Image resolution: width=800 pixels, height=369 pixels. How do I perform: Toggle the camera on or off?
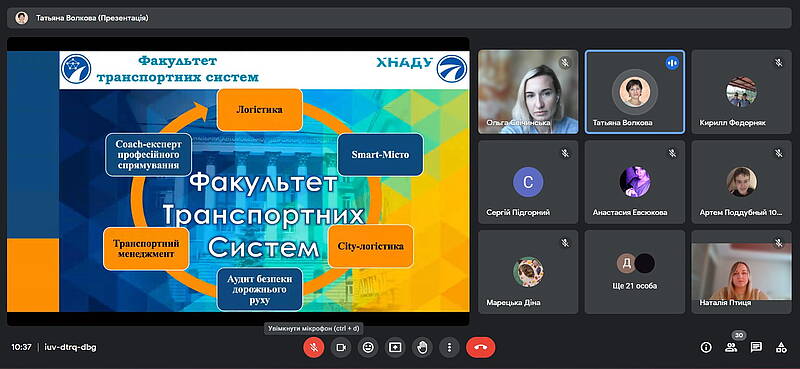[341, 348]
